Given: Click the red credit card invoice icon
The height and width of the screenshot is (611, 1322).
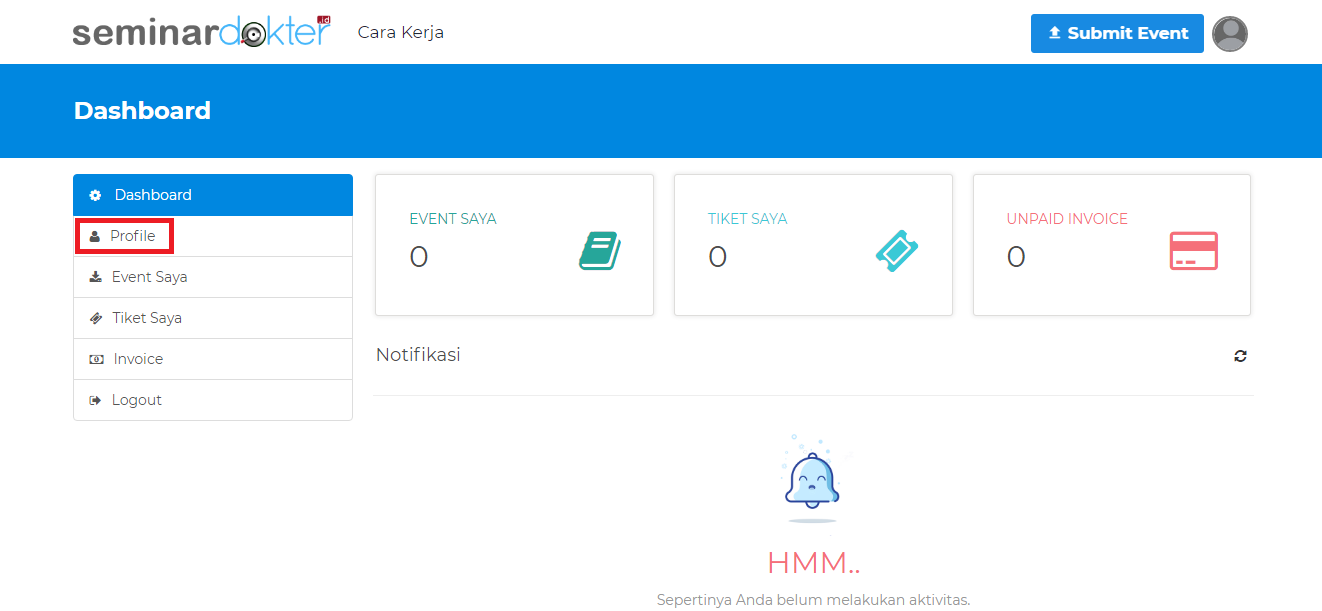Looking at the screenshot, I should 1194,251.
